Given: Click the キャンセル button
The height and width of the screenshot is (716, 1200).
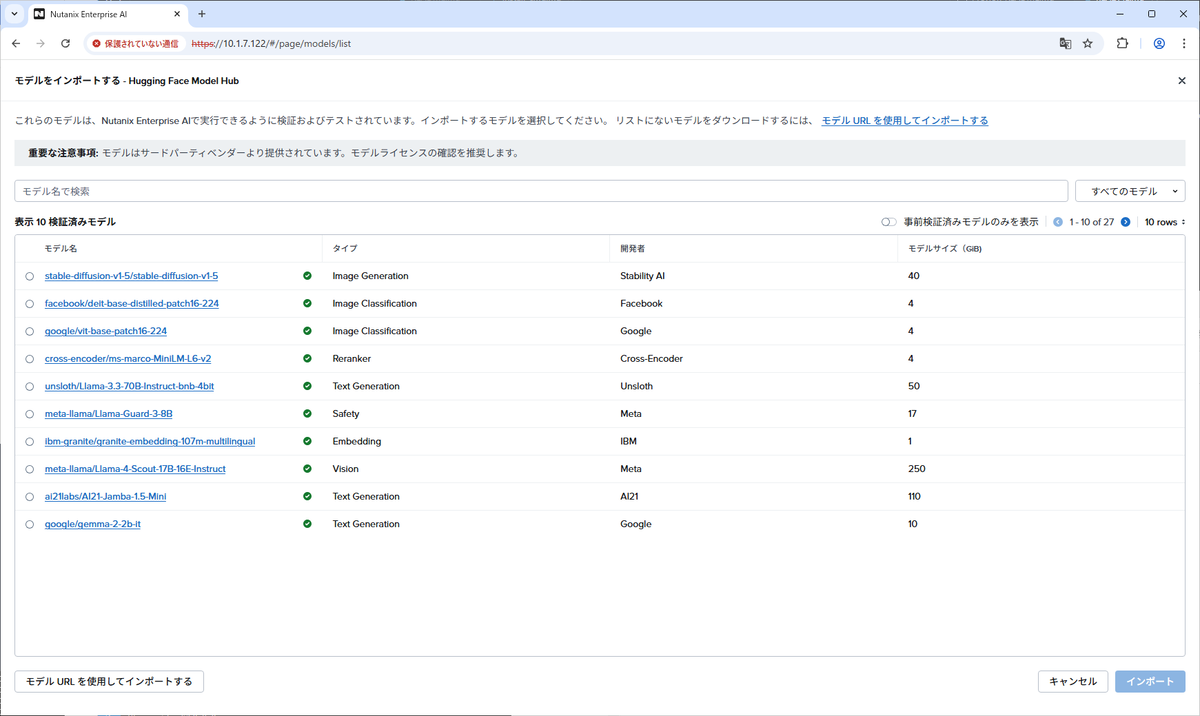Looking at the screenshot, I should 1073,681.
